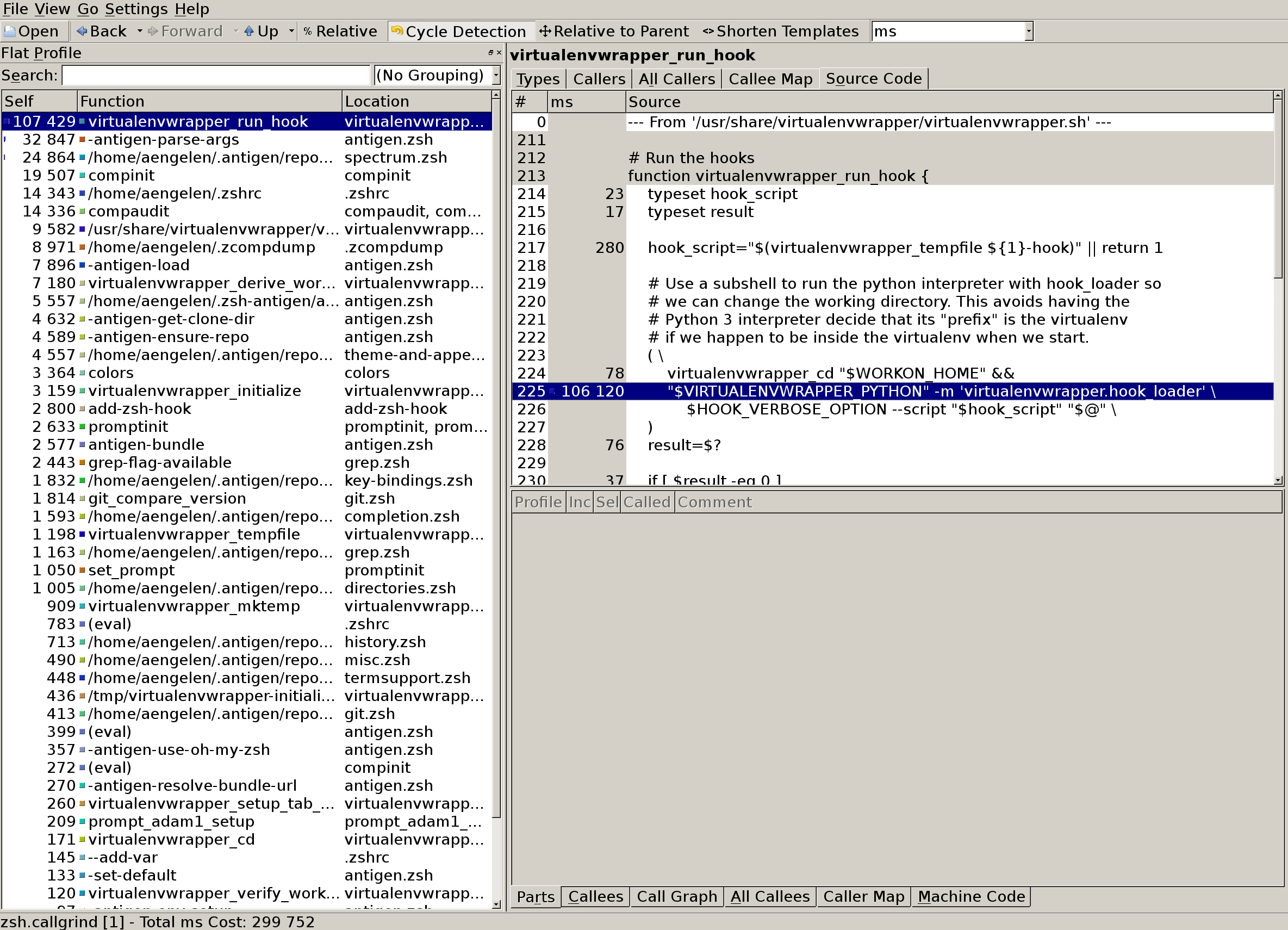Select source line 224 virtualenvwrapper_cd call
Viewport: 1288px width, 930px height.
pos(893,373)
